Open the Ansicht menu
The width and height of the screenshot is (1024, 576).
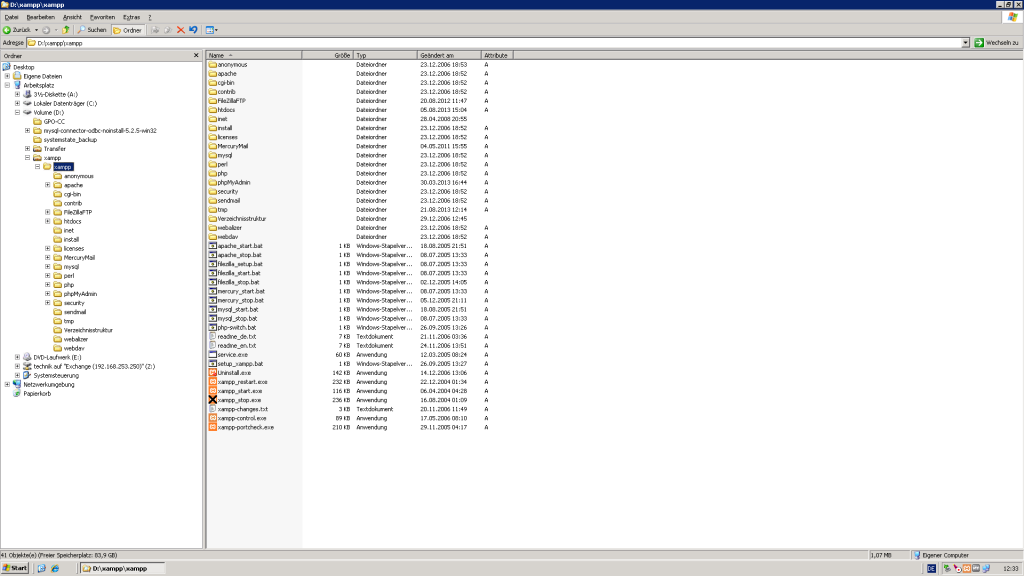pos(72,17)
